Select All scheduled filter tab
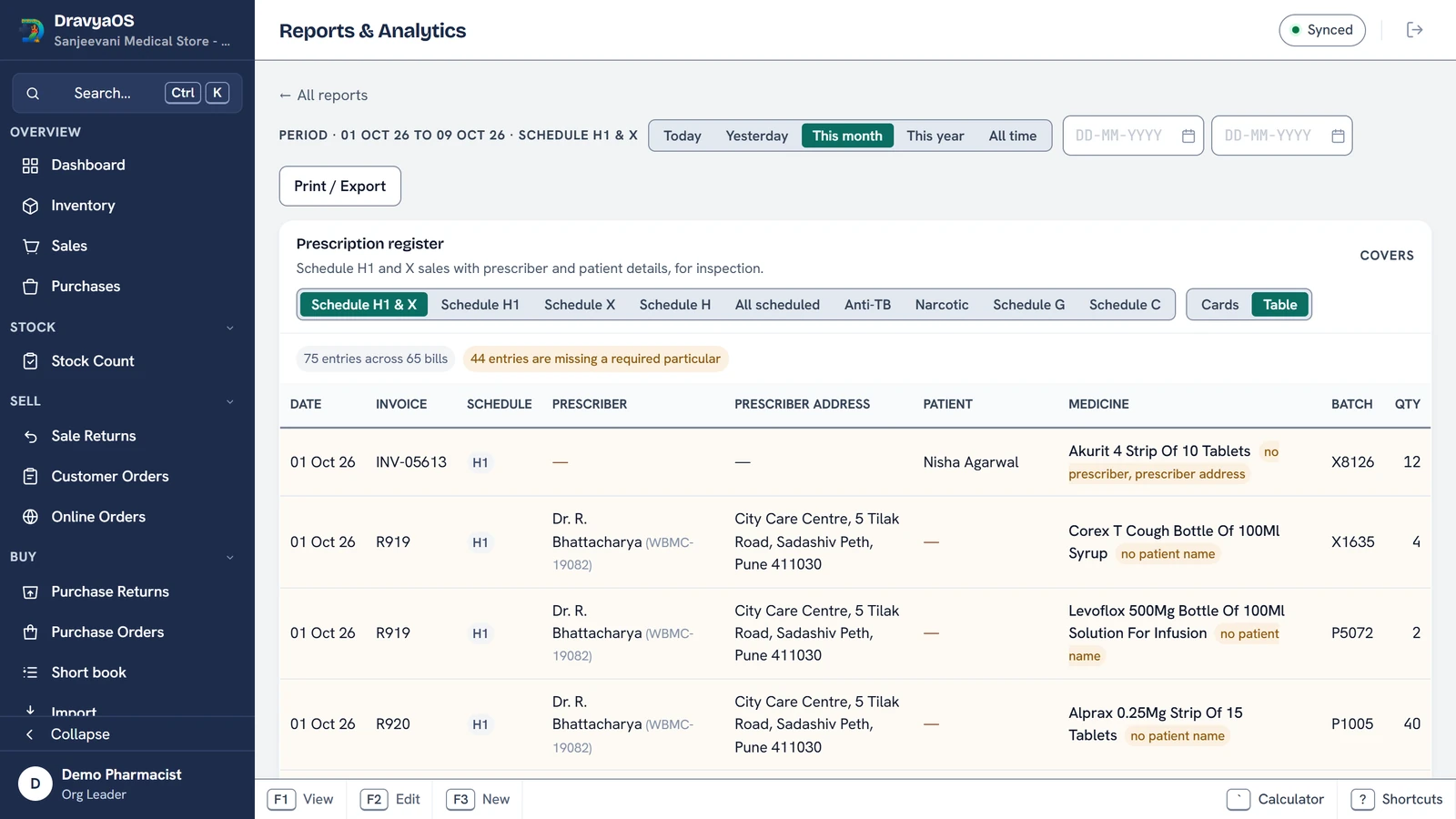The image size is (1456, 819). [777, 305]
